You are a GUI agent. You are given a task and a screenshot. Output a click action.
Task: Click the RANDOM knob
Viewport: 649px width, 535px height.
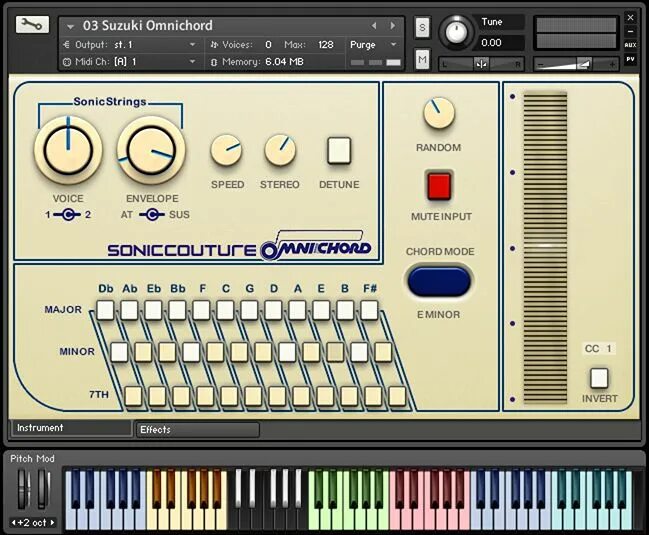(x=439, y=113)
